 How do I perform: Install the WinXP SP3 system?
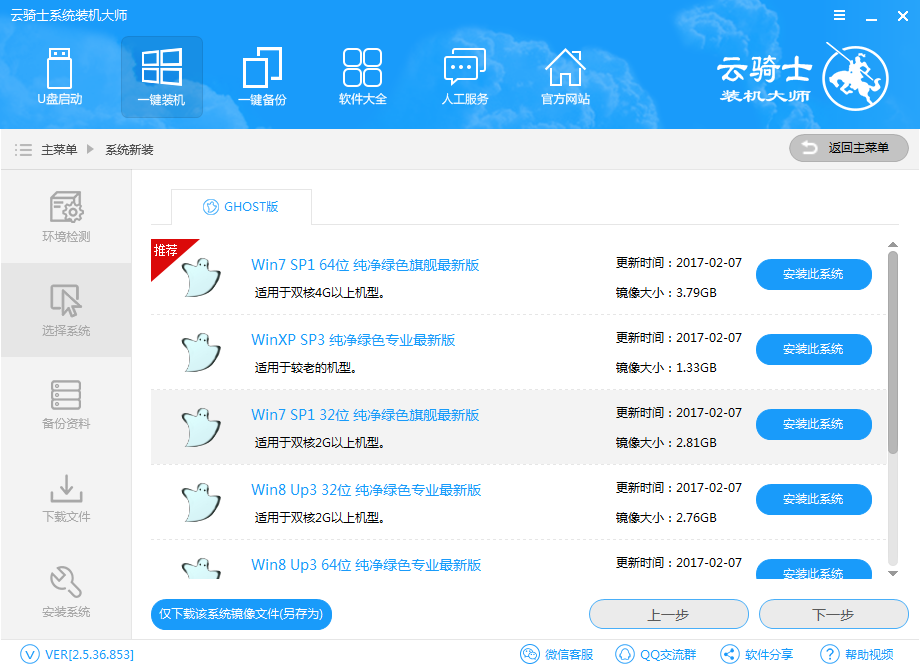tap(813, 349)
